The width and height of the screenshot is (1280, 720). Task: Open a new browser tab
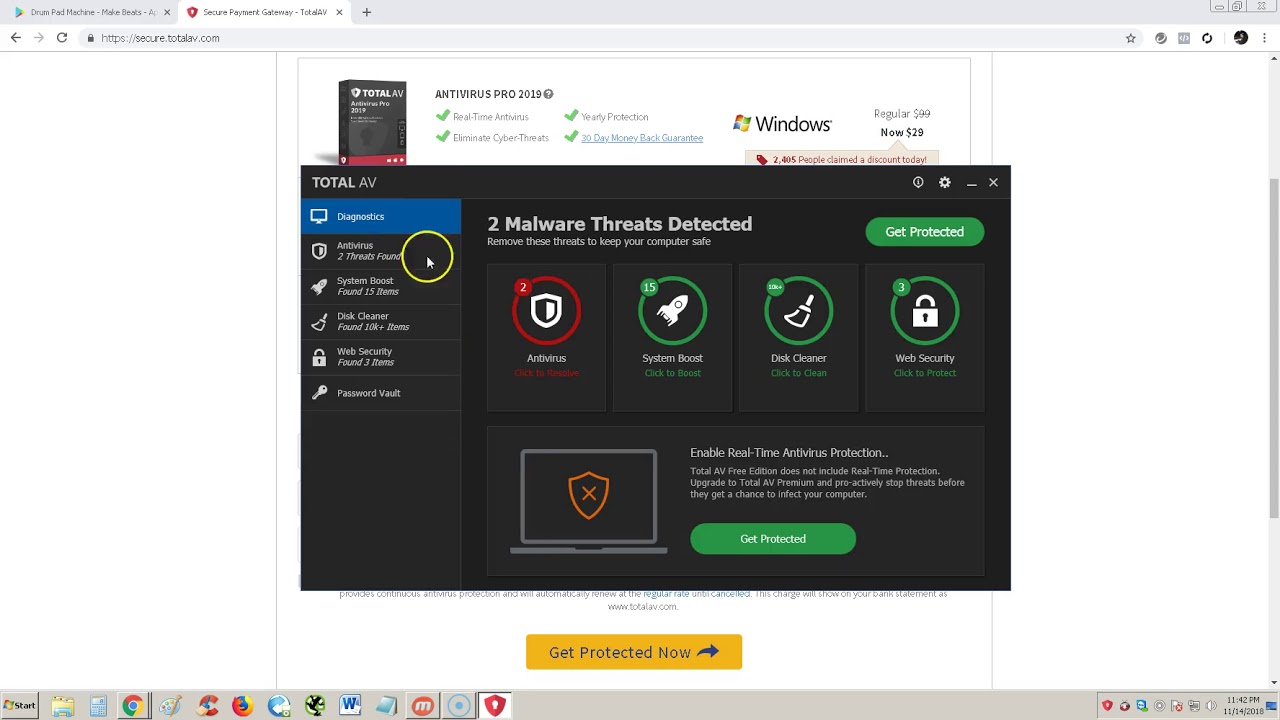pyautogui.click(x=367, y=12)
